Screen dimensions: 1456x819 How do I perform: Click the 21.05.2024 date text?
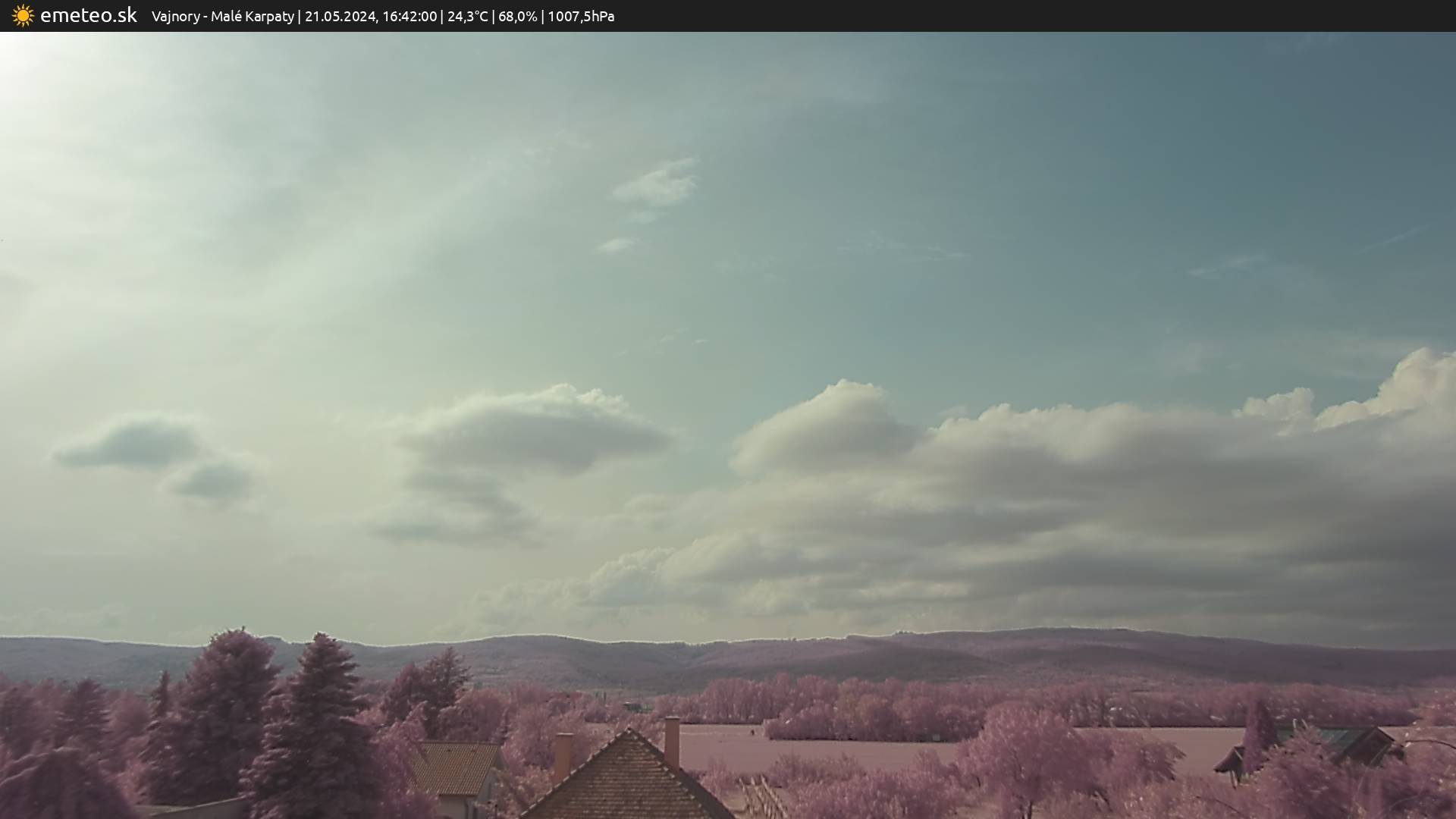(340, 16)
